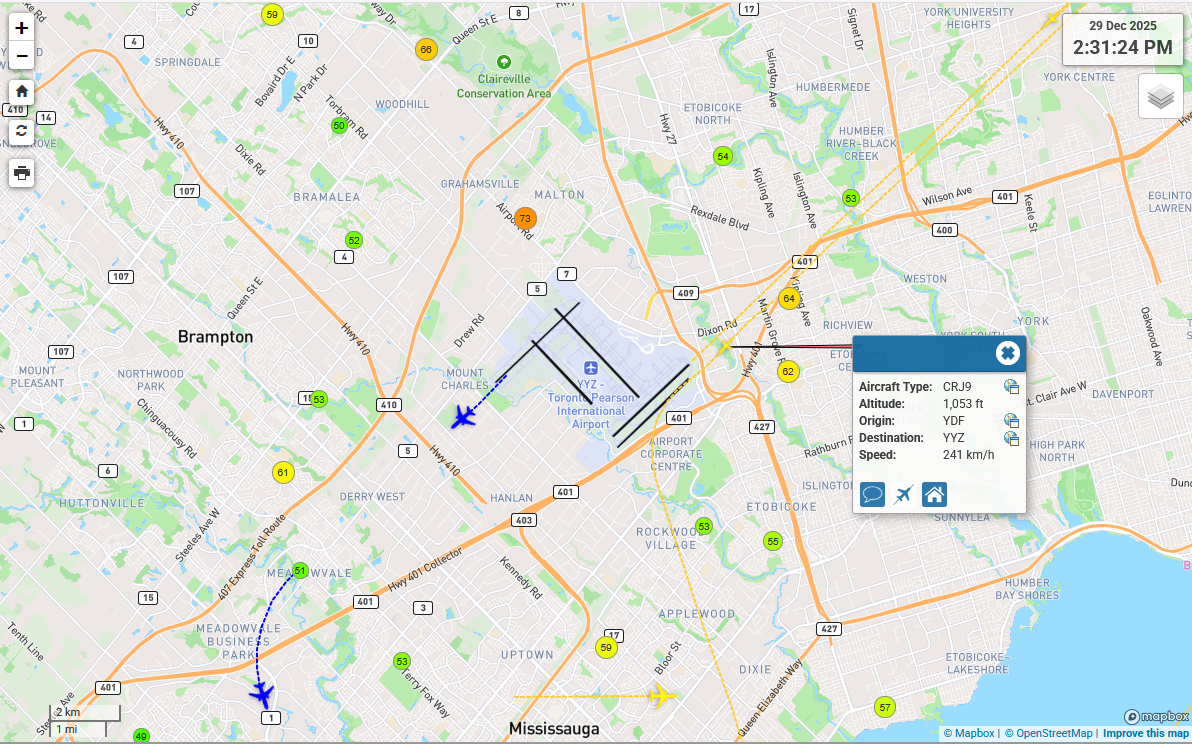The height and width of the screenshot is (744, 1192).
Task: Open lookup icon beside Destination YYZ
Action: pos(1011,438)
